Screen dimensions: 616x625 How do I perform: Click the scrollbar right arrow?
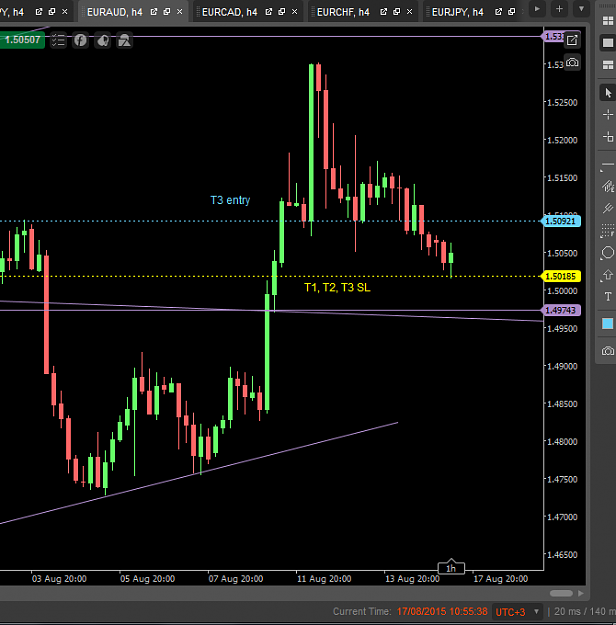(581, 594)
